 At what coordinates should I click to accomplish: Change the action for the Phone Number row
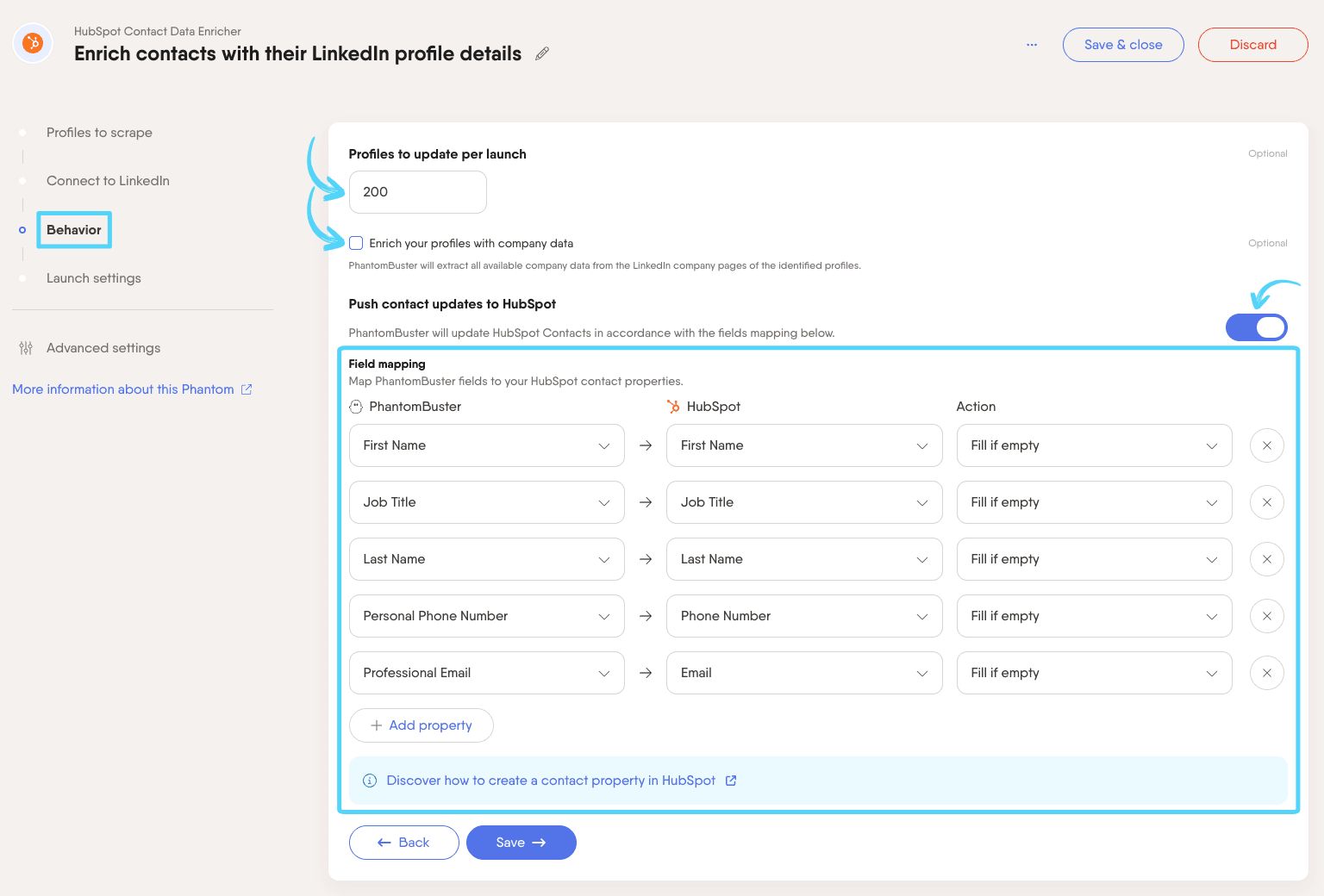[1095, 616]
